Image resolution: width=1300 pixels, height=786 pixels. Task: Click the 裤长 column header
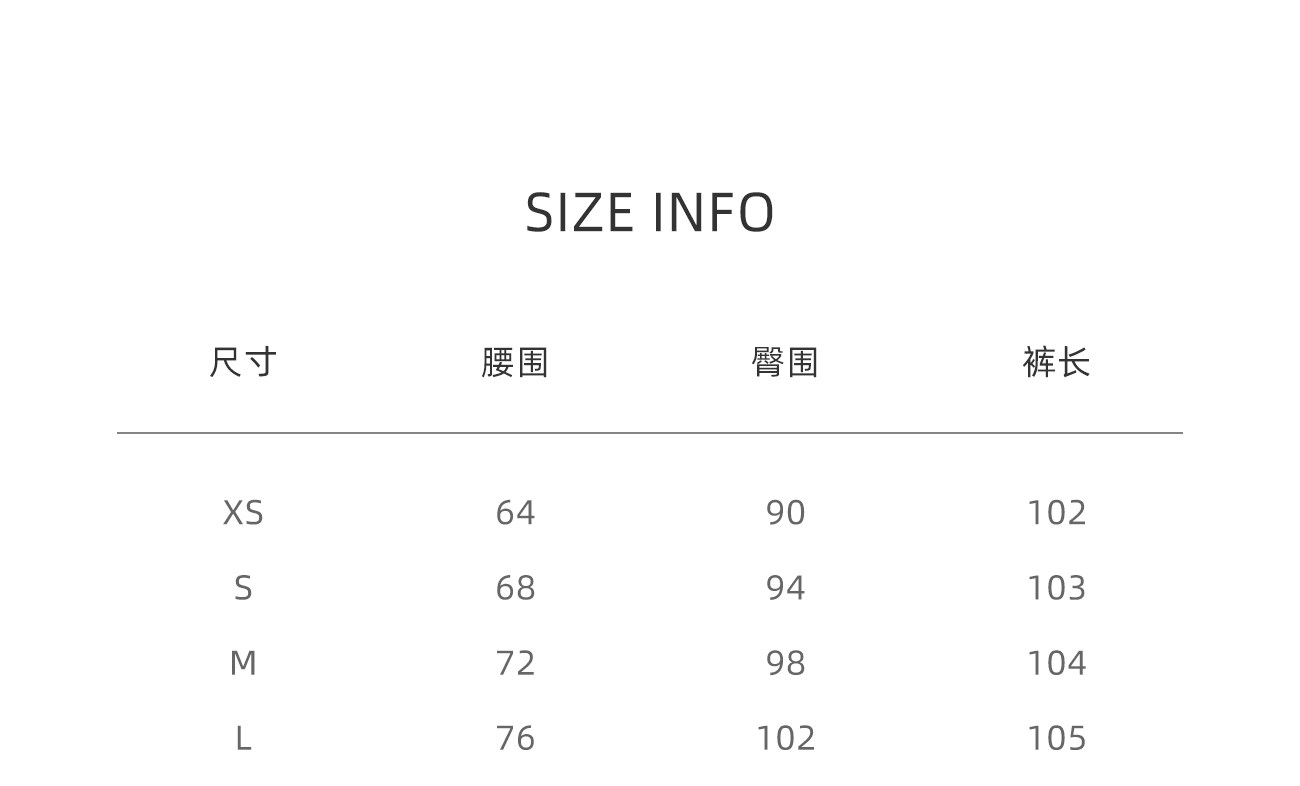tap(1056, 362)
